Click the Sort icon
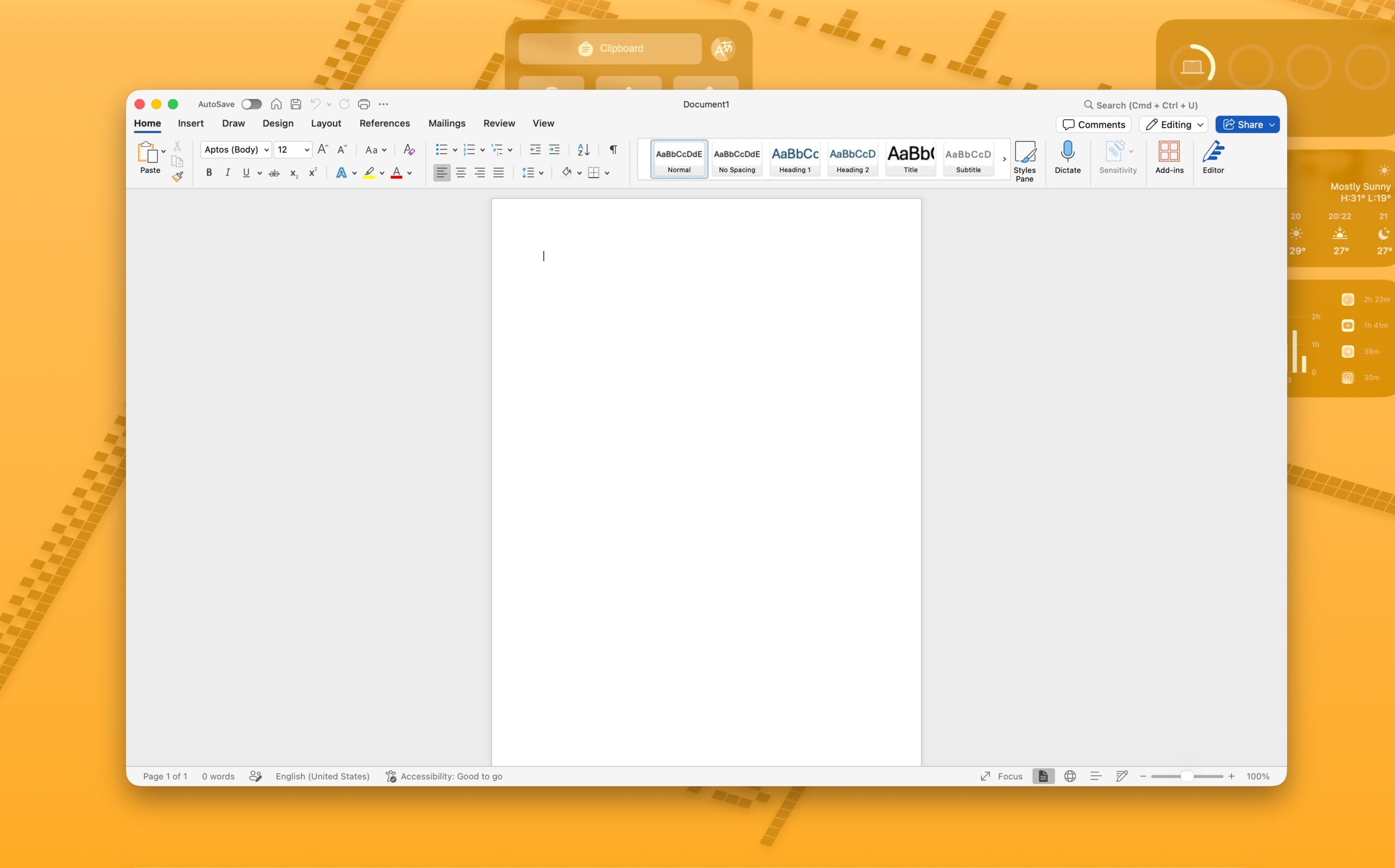Image resolution: width=1395 pixels, height=868 pixels. tap(583, 149)
